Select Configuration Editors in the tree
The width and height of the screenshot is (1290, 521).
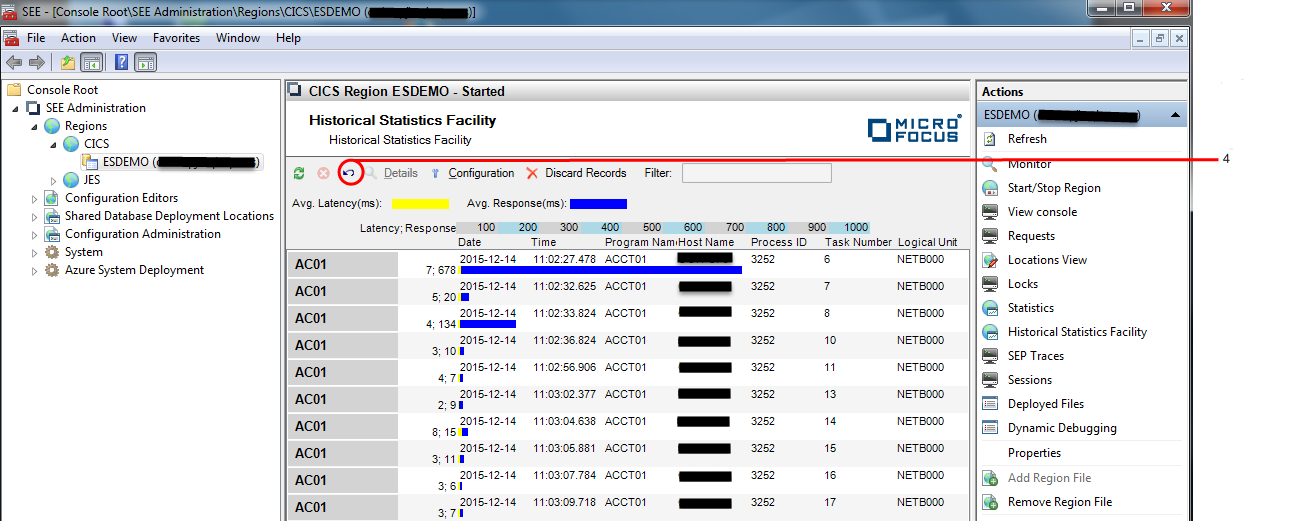tap(122, 198)
